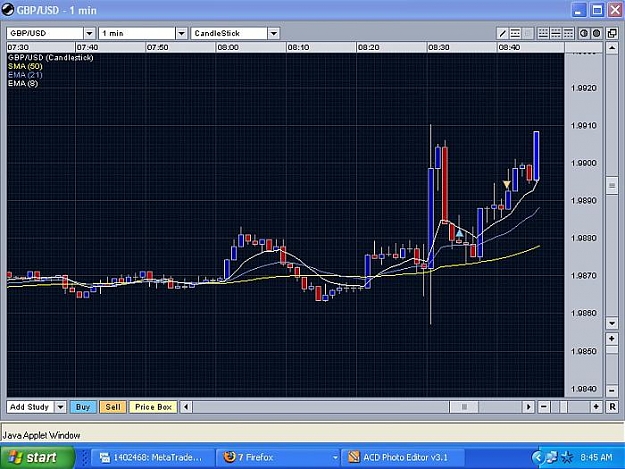Click the vertical scrollbar thumb
The image size is (625, 469).
coord(612,185)
